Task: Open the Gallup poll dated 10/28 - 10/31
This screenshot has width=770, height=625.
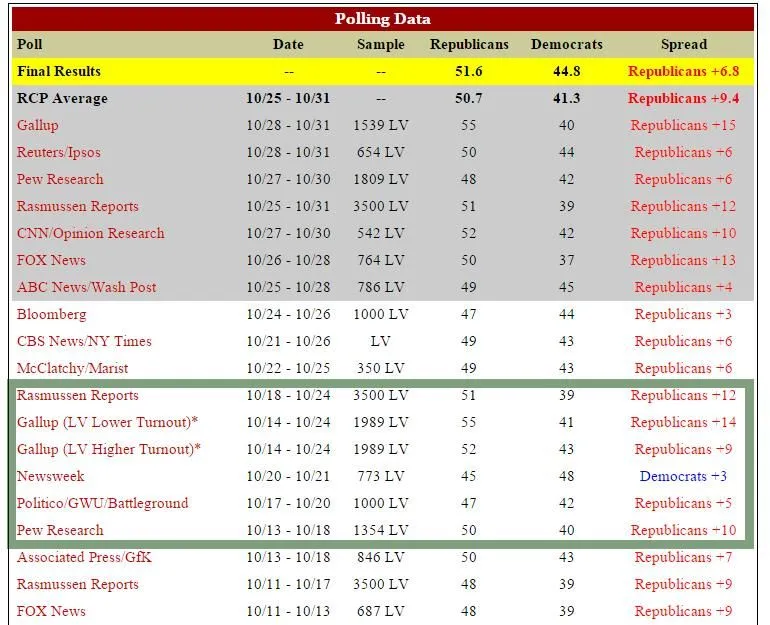Action: tap(38, 125)
